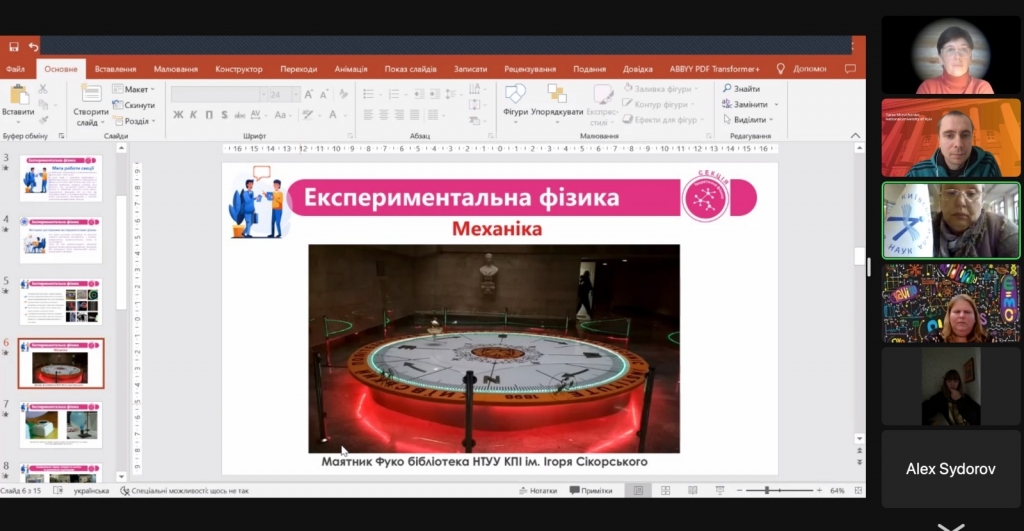Click the zoom slider handle
Viewport: 1024px width, 531px height.
[x=767, y=490]
